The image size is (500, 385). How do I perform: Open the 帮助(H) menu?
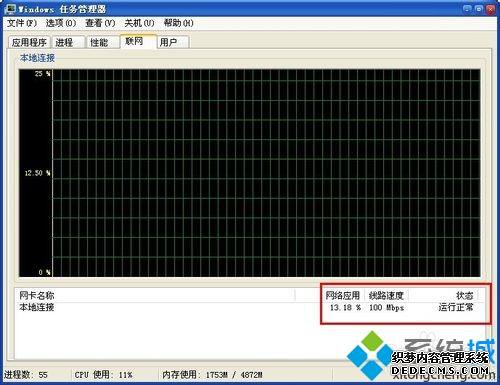178,23
